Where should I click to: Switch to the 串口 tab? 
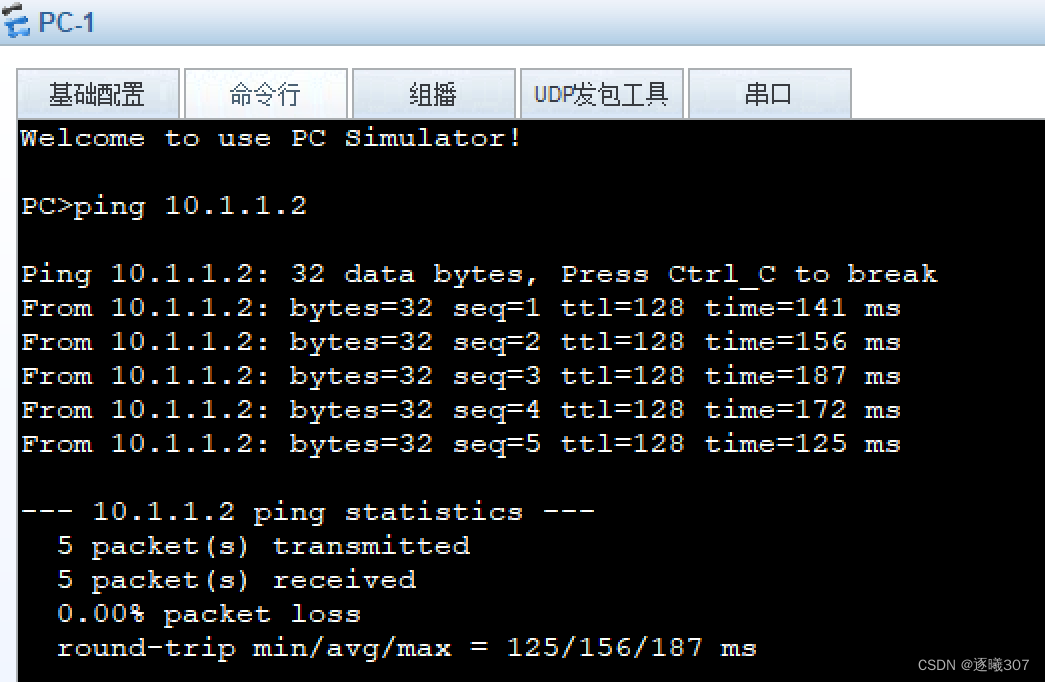[769, 93]
